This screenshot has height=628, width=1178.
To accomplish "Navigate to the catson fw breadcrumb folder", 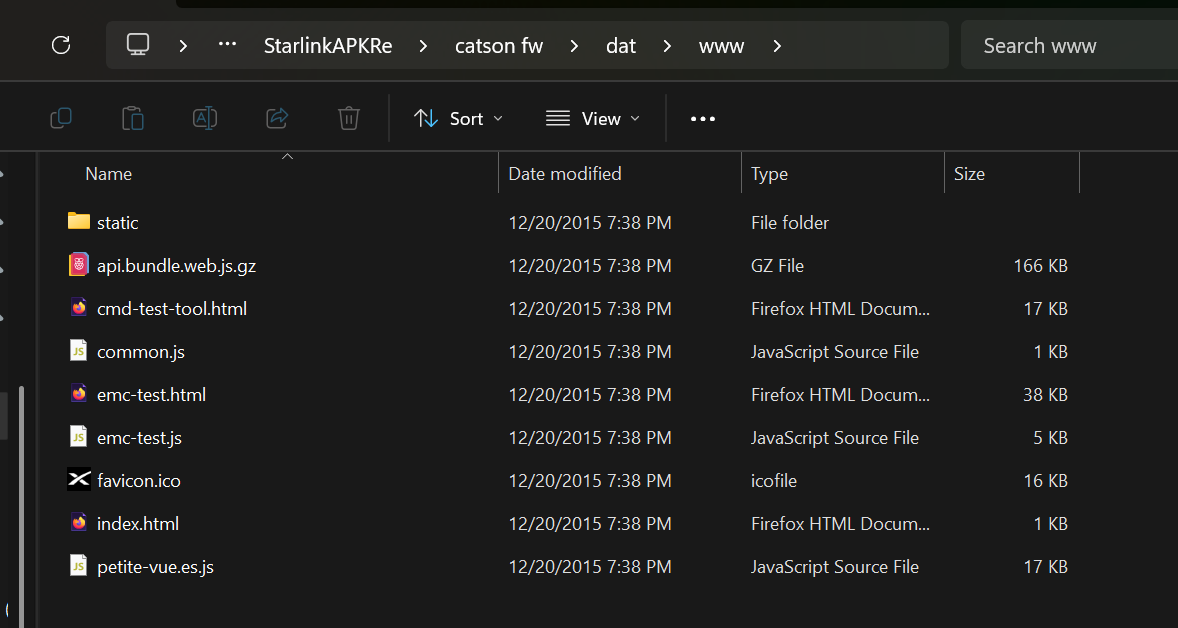I will (499, 46).
